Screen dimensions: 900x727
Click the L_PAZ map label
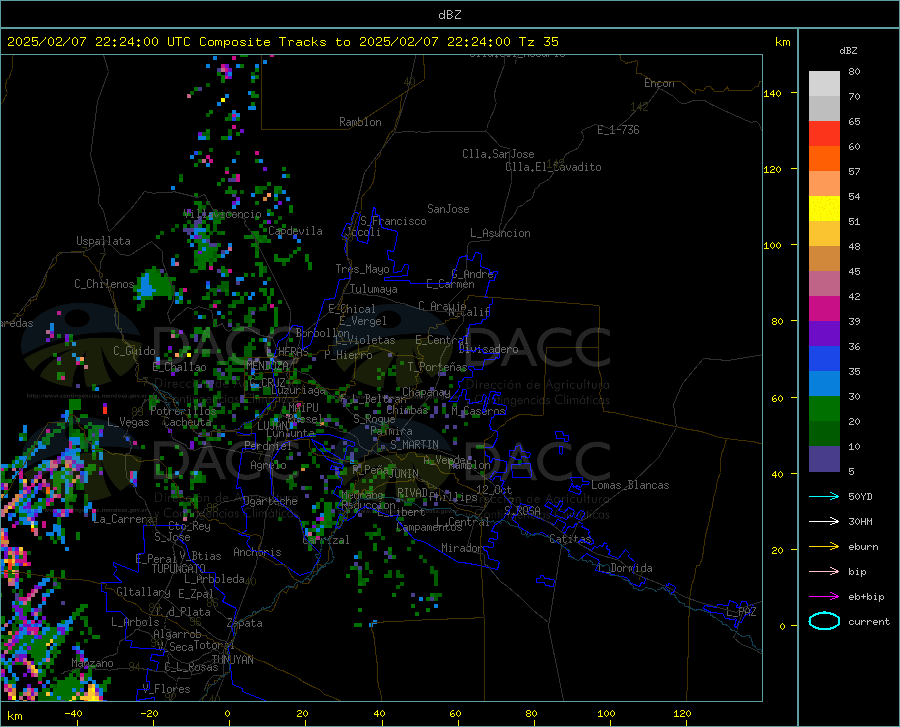[741, 612]
